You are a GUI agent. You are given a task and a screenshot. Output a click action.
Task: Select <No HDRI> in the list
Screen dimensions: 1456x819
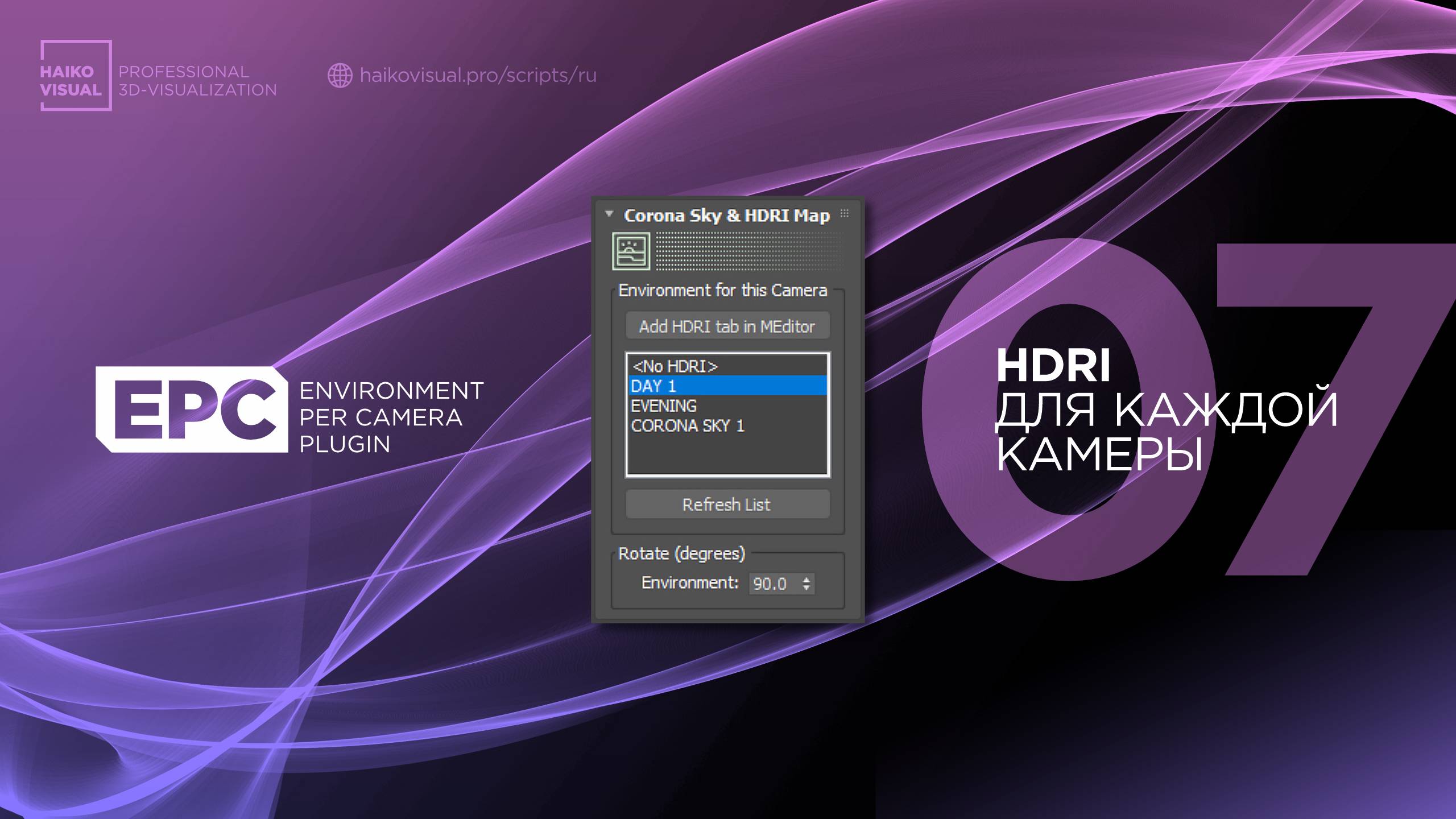point(727,366)
